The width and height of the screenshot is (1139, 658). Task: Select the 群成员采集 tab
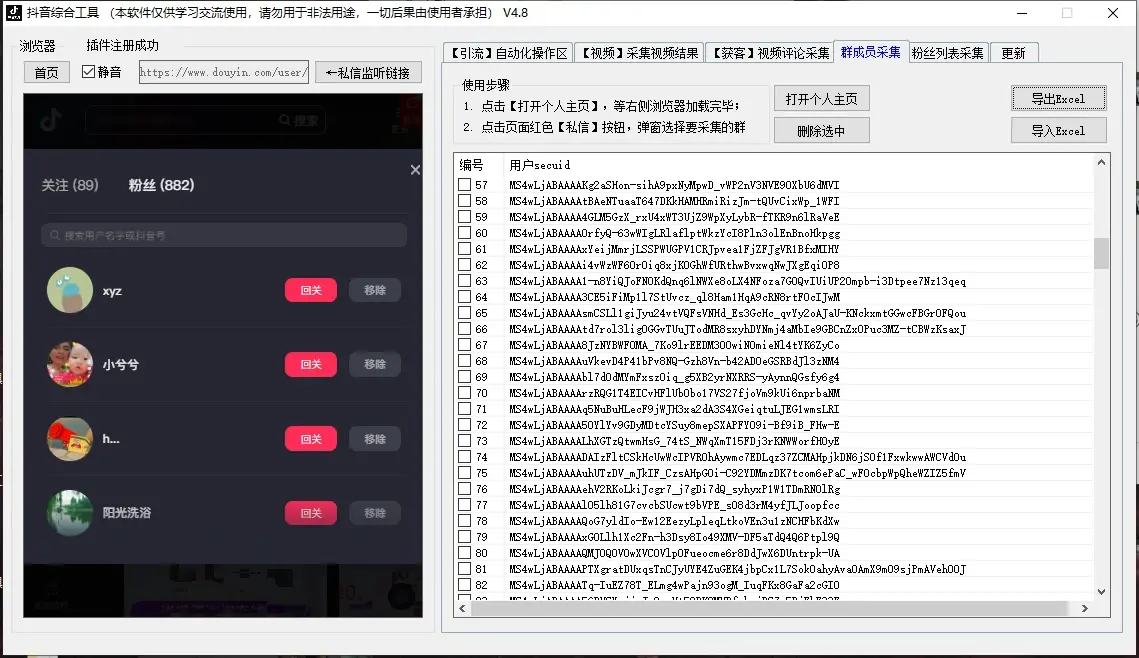870,52
